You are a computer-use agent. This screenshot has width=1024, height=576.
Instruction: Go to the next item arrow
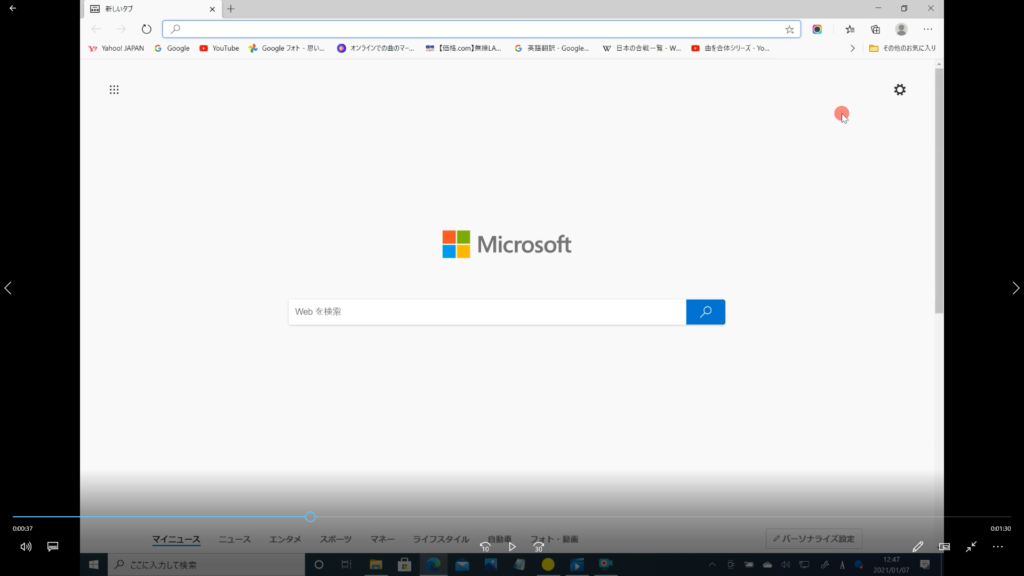point(1016,288)
